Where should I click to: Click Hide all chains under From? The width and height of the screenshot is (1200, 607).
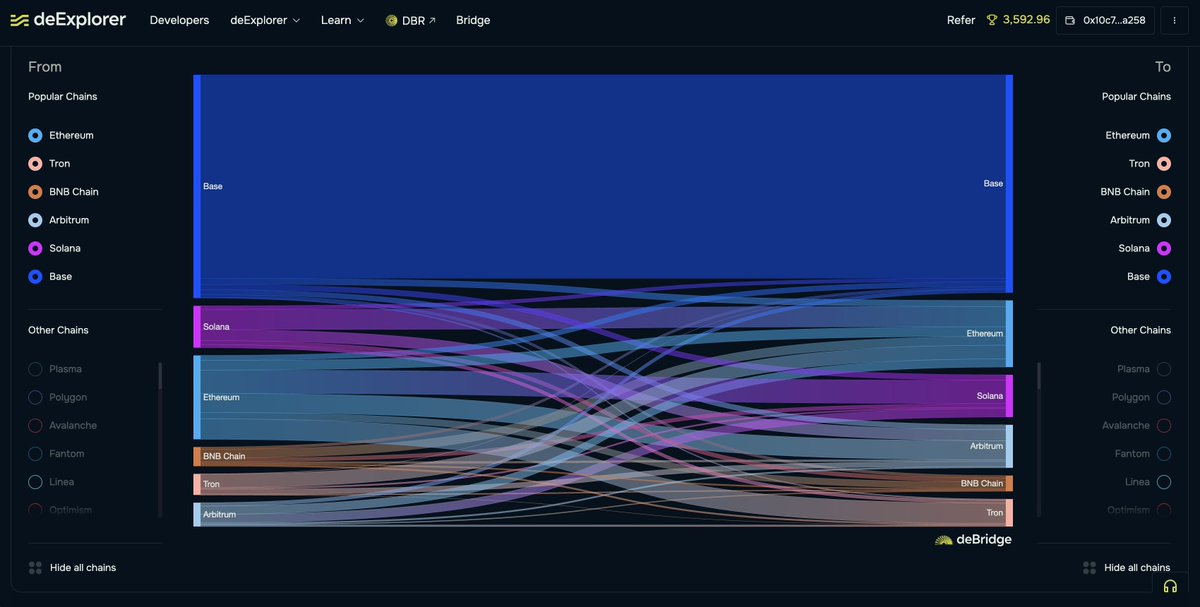pos(83,567)
